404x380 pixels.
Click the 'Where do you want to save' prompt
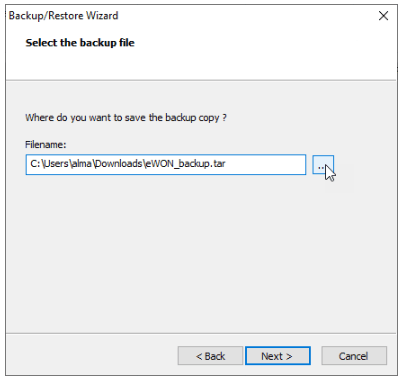(126, 118)
